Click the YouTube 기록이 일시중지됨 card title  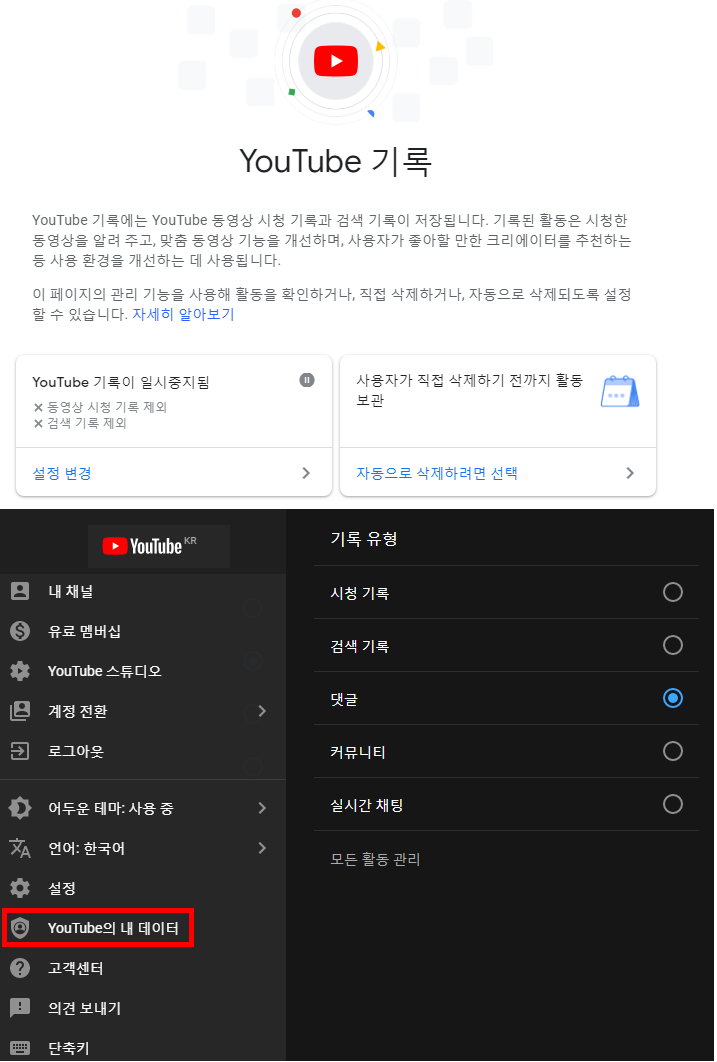121,382
